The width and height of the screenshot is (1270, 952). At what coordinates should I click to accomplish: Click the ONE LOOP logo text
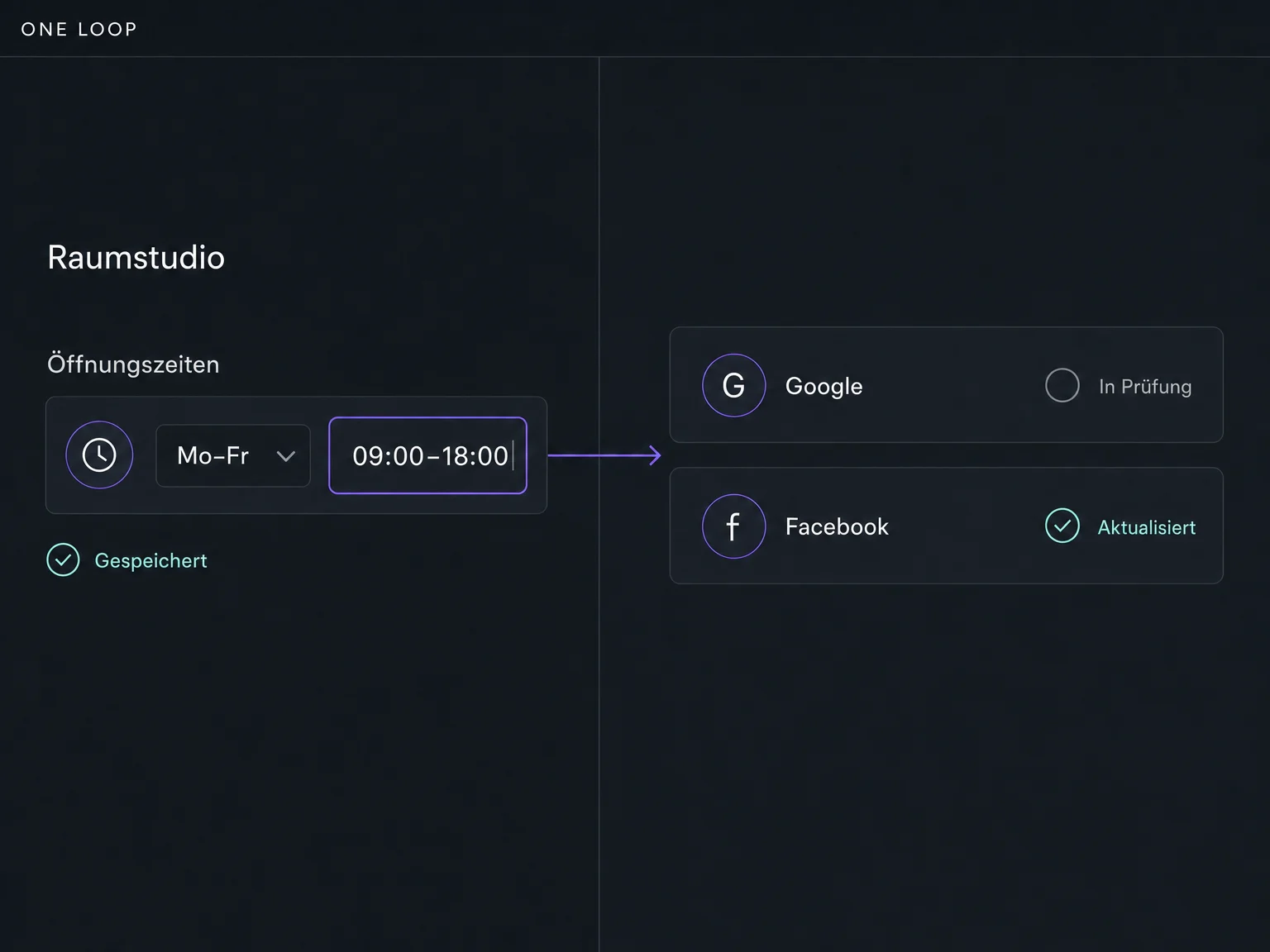[79, 29]
